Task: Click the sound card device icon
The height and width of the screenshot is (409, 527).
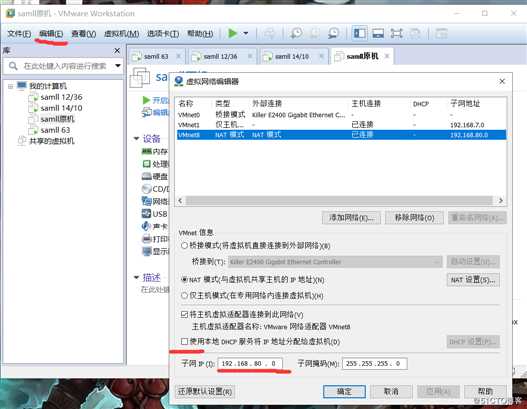Action: tap(147, 226)
